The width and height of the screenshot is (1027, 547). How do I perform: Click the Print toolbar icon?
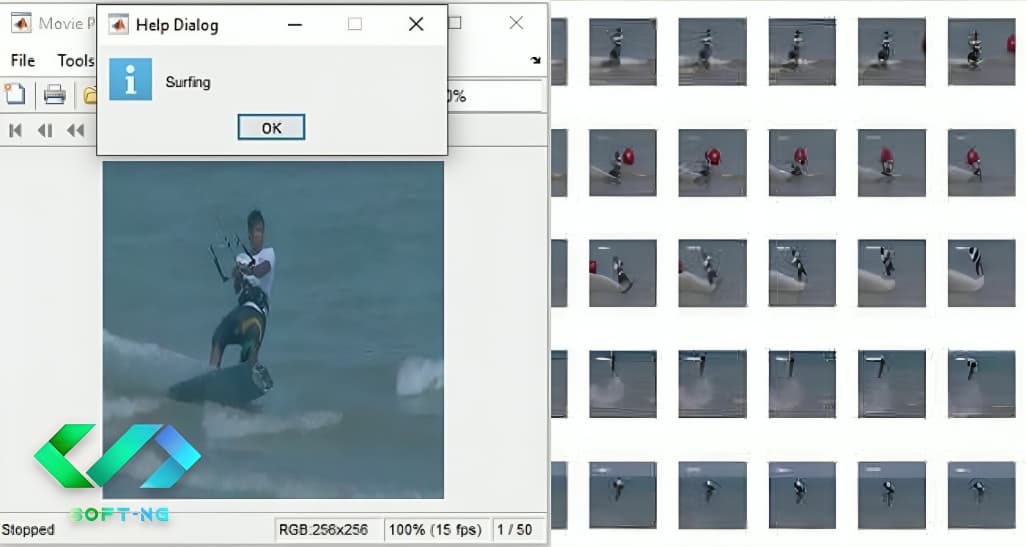pyautogui.click(x=54, y=94)
